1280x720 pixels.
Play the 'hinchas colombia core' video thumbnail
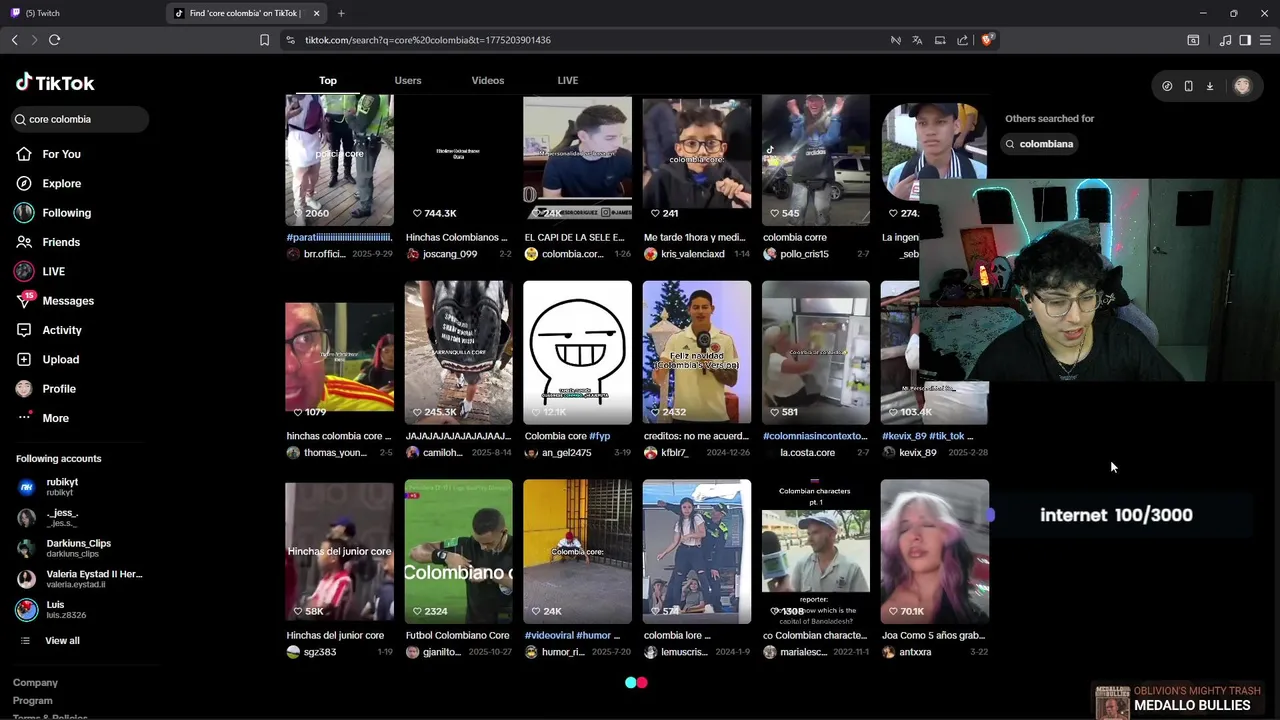coord(339,352)
